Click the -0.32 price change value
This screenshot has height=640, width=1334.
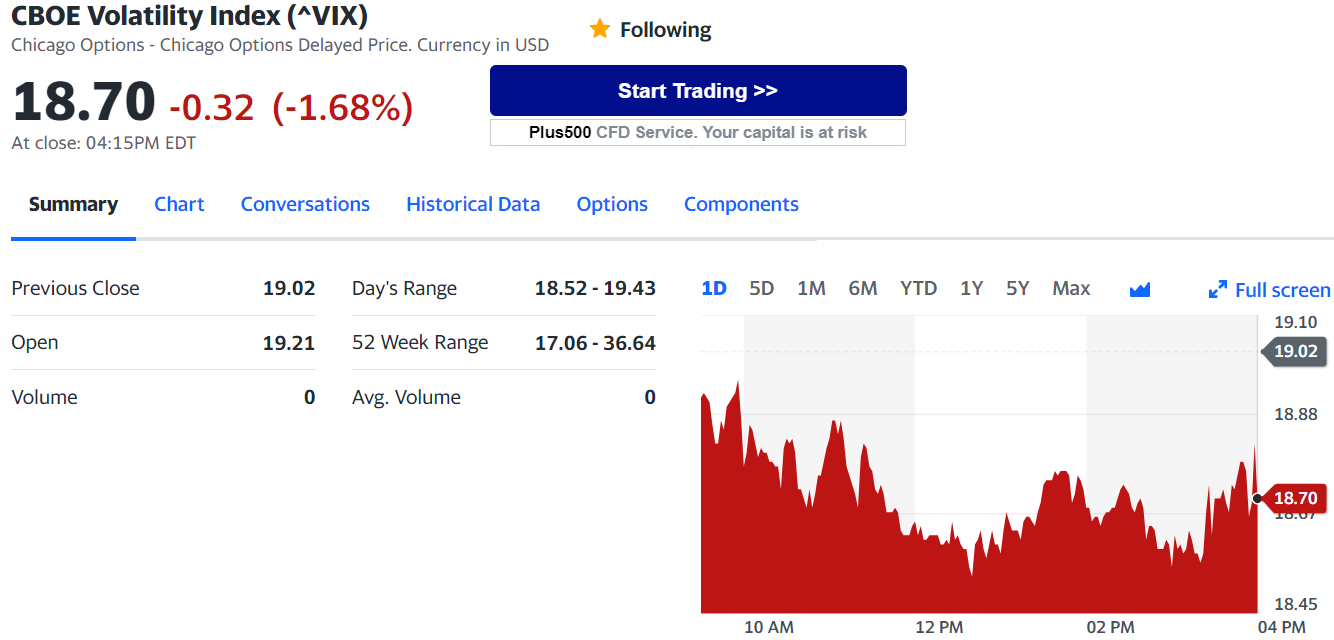pyautogui.click(x=212, y=107)
